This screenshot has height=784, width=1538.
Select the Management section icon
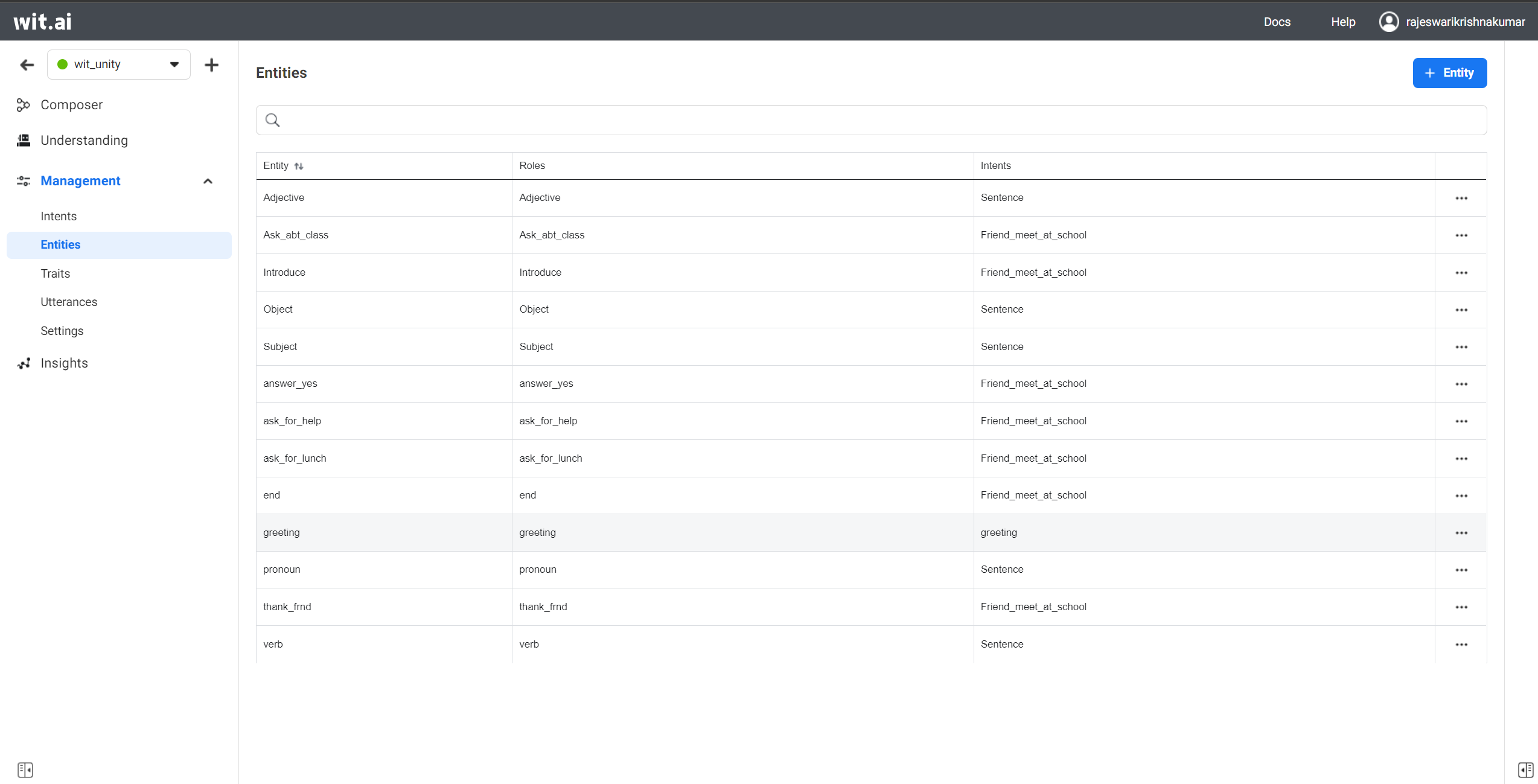pos(23,181)
